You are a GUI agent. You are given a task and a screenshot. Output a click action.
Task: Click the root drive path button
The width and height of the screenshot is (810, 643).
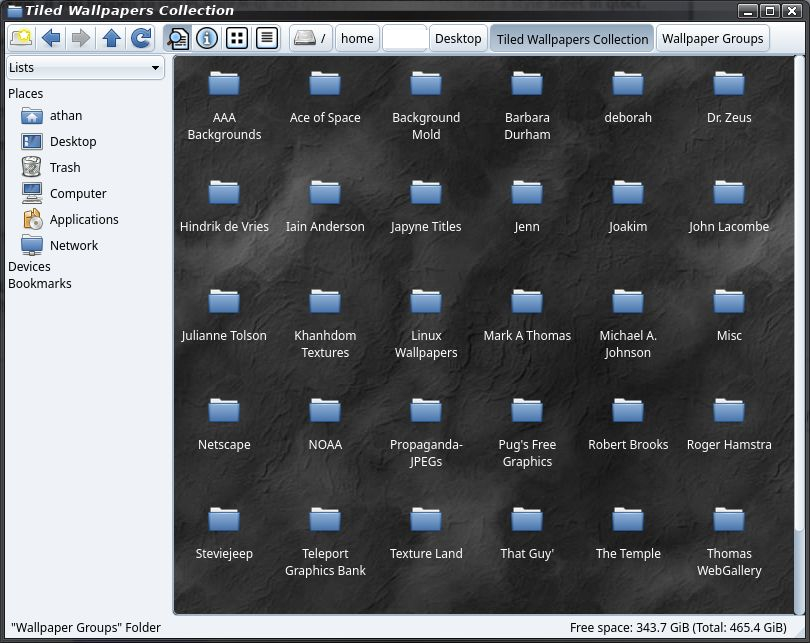coord(310,38)
